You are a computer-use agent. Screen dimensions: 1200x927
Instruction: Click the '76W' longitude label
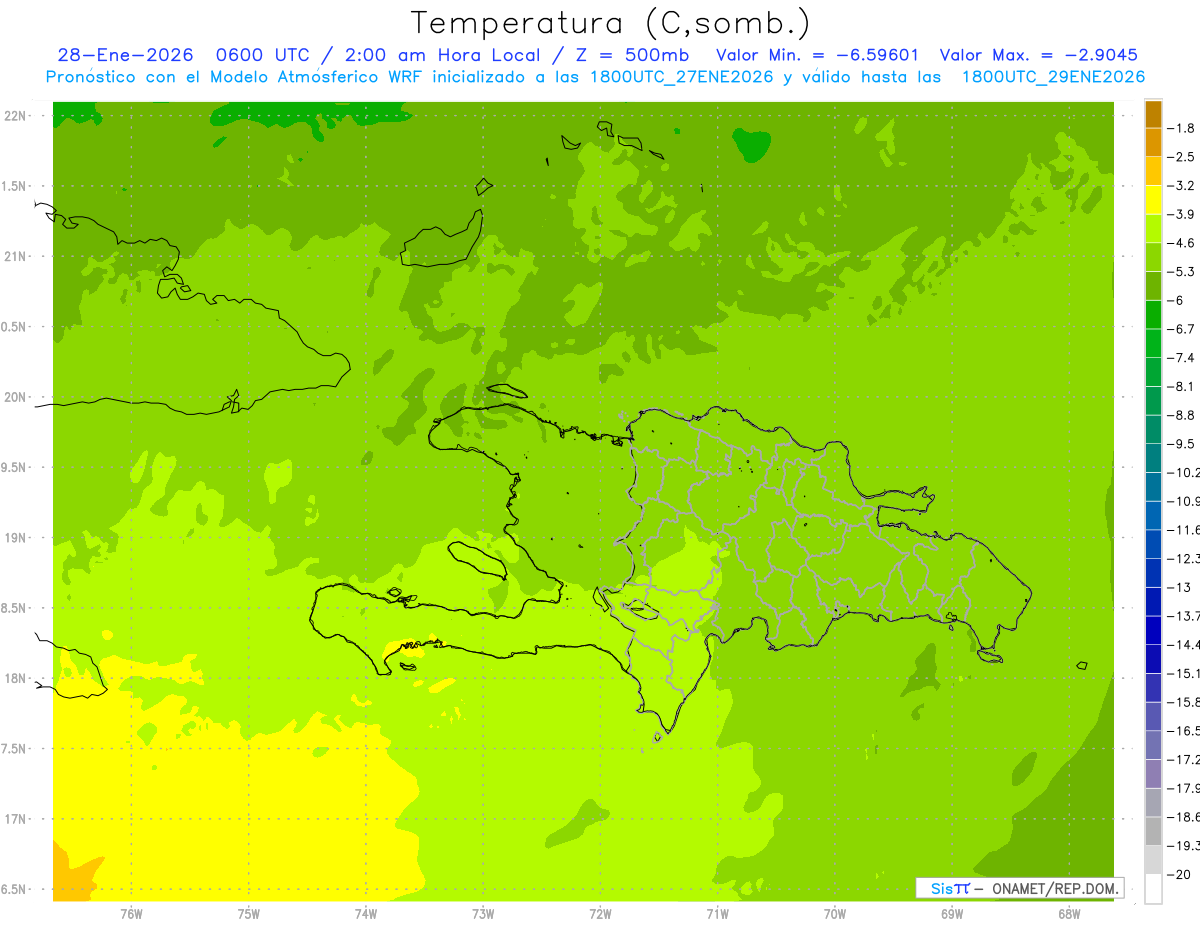(x=131, y=914)
